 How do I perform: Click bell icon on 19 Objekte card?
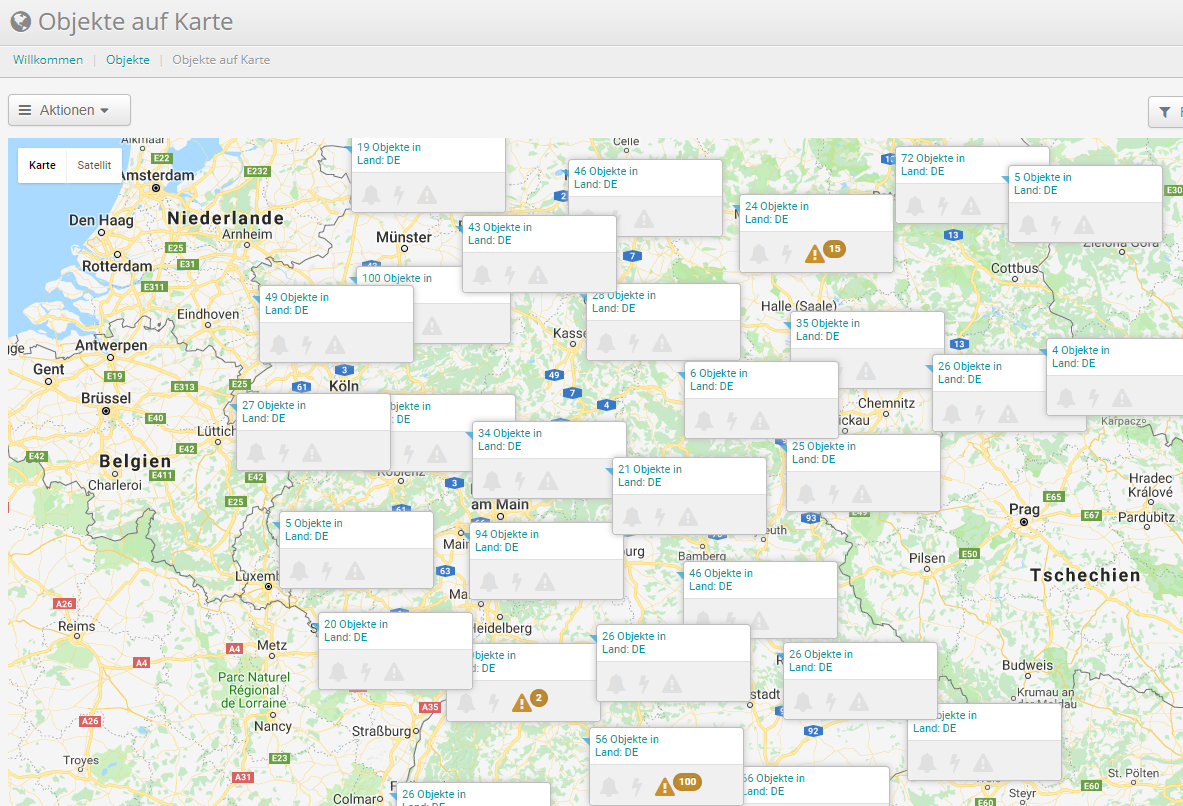(370, 195)
